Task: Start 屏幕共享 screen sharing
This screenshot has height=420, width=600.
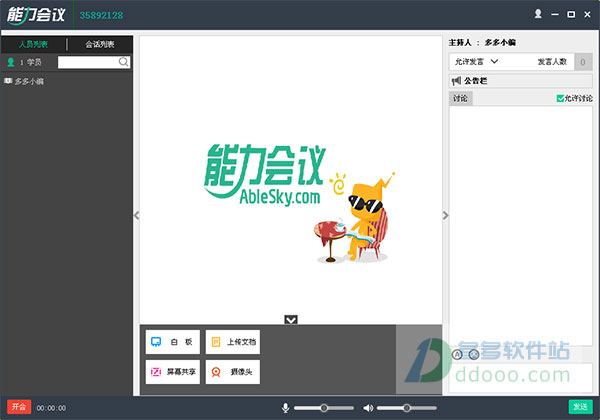Action: (x=173, y=371)
